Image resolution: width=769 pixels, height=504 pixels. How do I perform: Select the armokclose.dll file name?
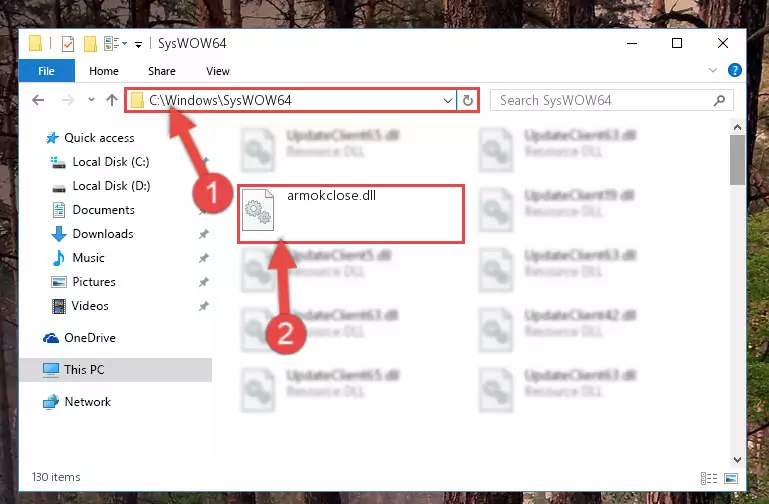[x=332, y=195]
